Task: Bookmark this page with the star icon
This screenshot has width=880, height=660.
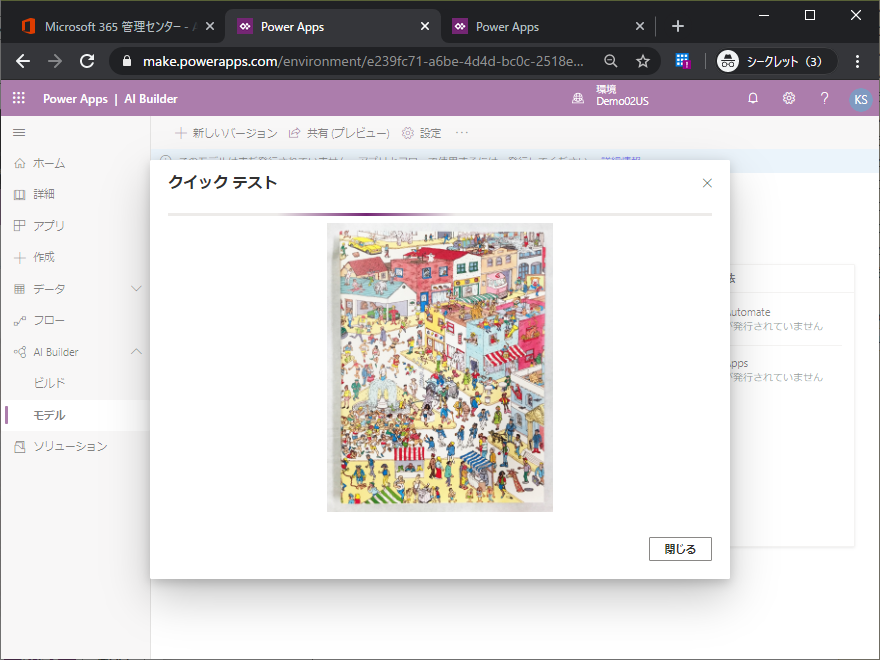Action: 643,61
